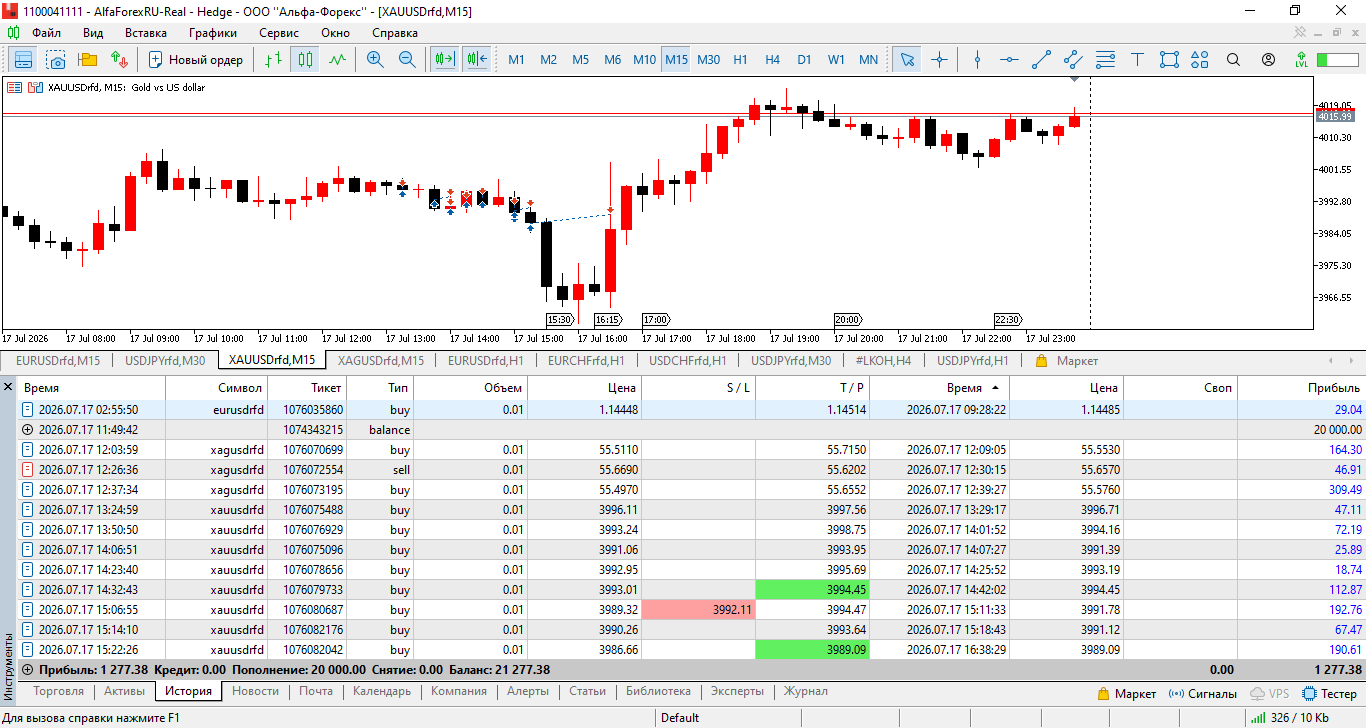Open the Тестер strategy tester
The width and height of the screenshot is (1366, 728).
pyautogui.click(x=1330, y=693)
